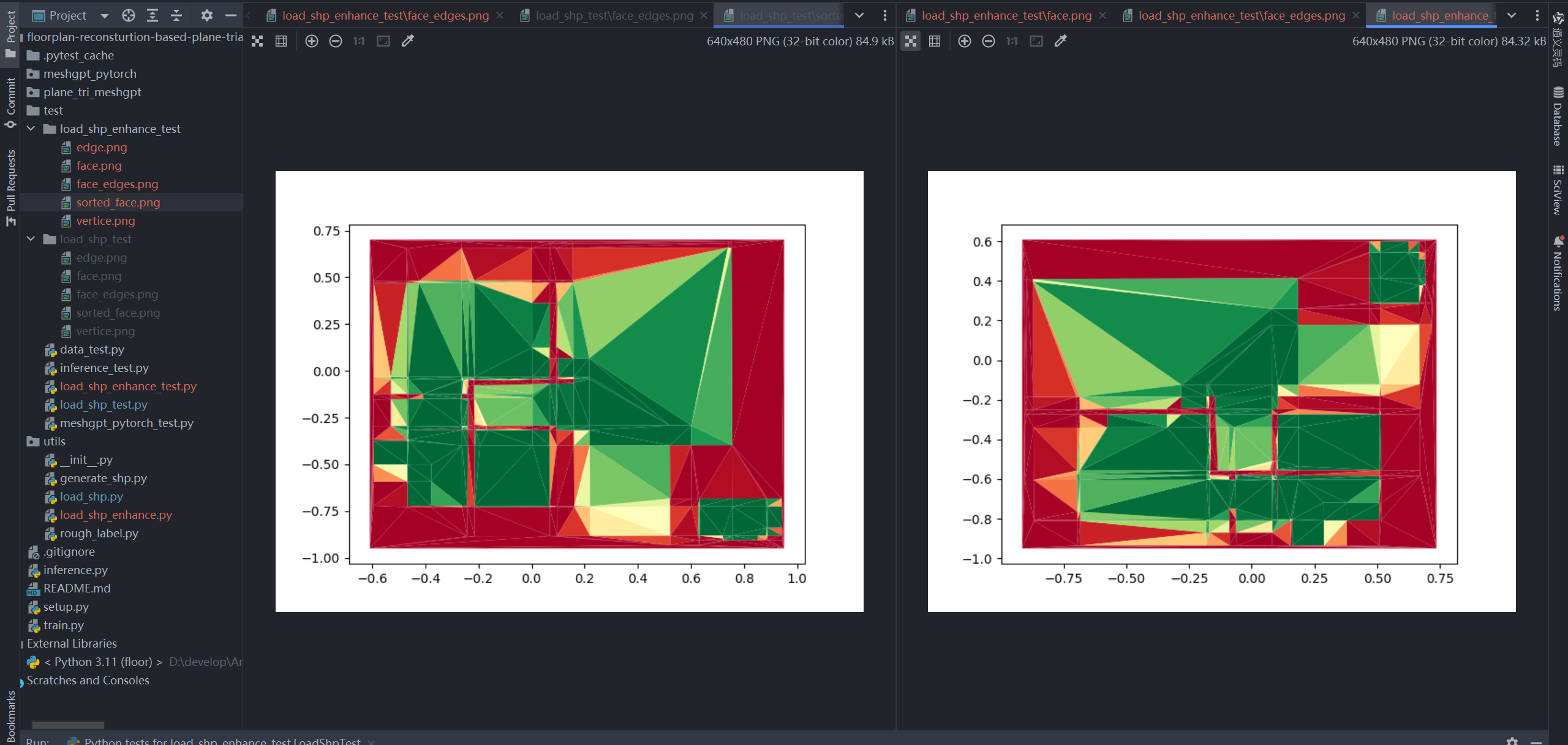
Task: Open README.md file
Action: (77, 588)
